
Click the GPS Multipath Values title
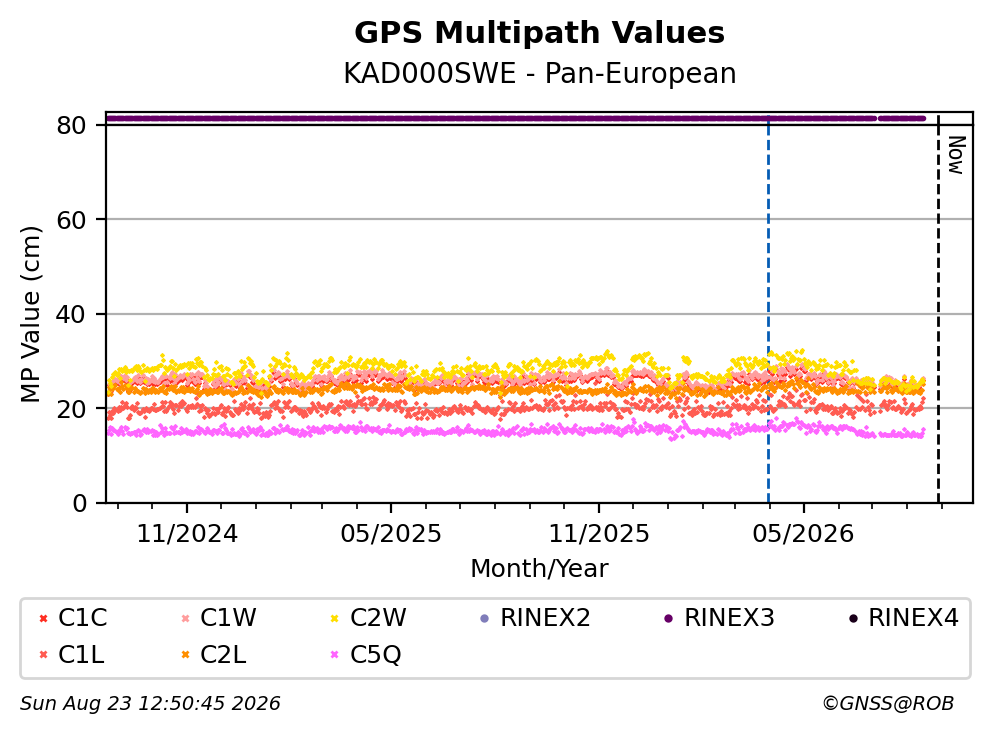coord(540,33)
